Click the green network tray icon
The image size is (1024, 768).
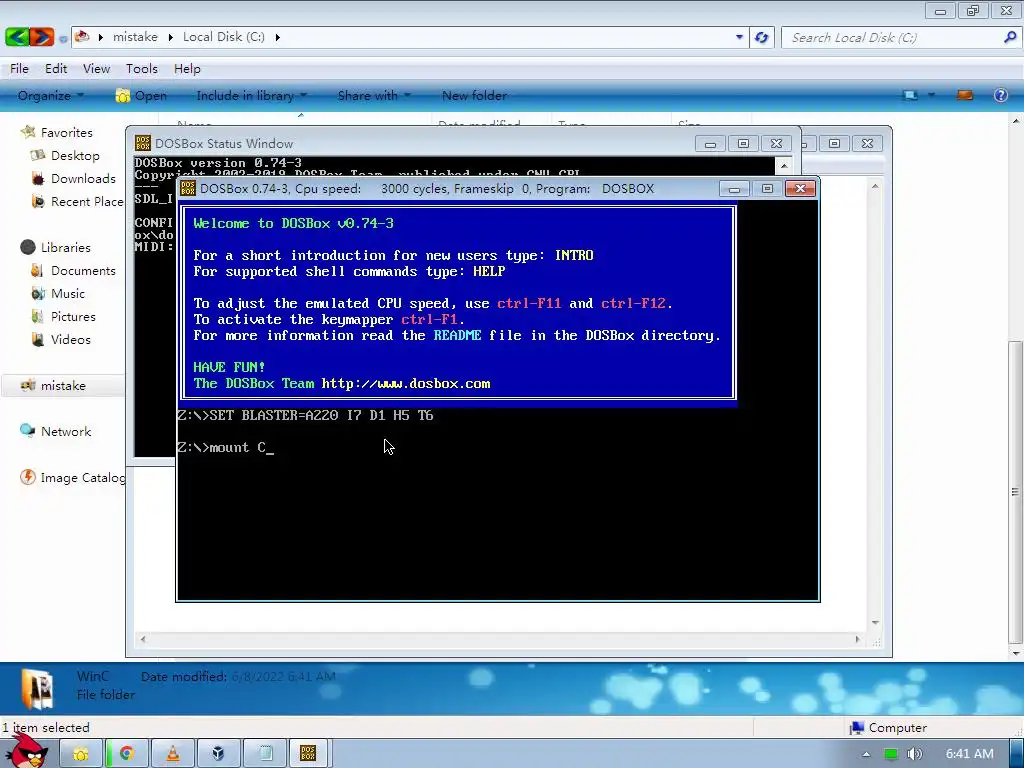(x=890, y=754)
